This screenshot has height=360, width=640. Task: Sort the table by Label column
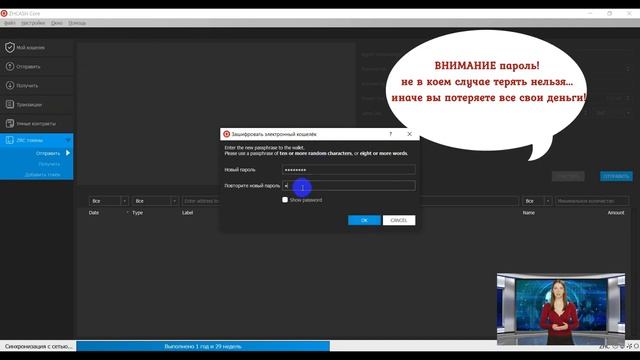click(187, 213)
